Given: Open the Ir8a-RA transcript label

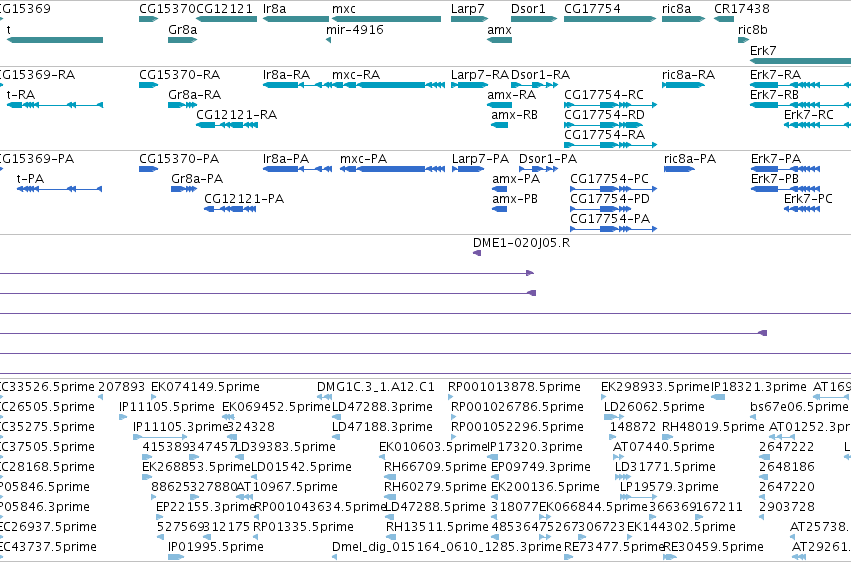Looking at the screenshot, I should tap(287, 75).
